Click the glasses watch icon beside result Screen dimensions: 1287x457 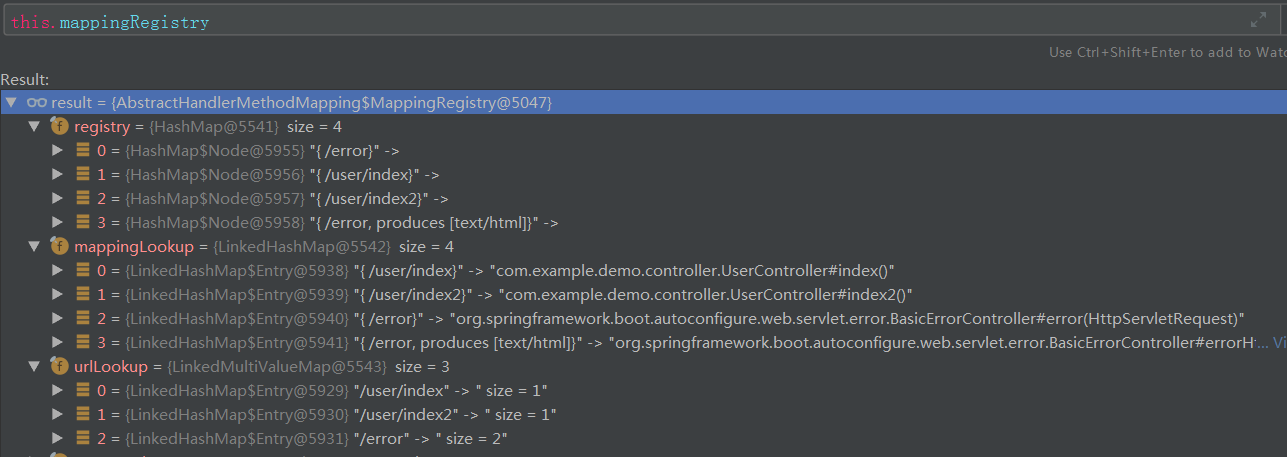(37, 103)
